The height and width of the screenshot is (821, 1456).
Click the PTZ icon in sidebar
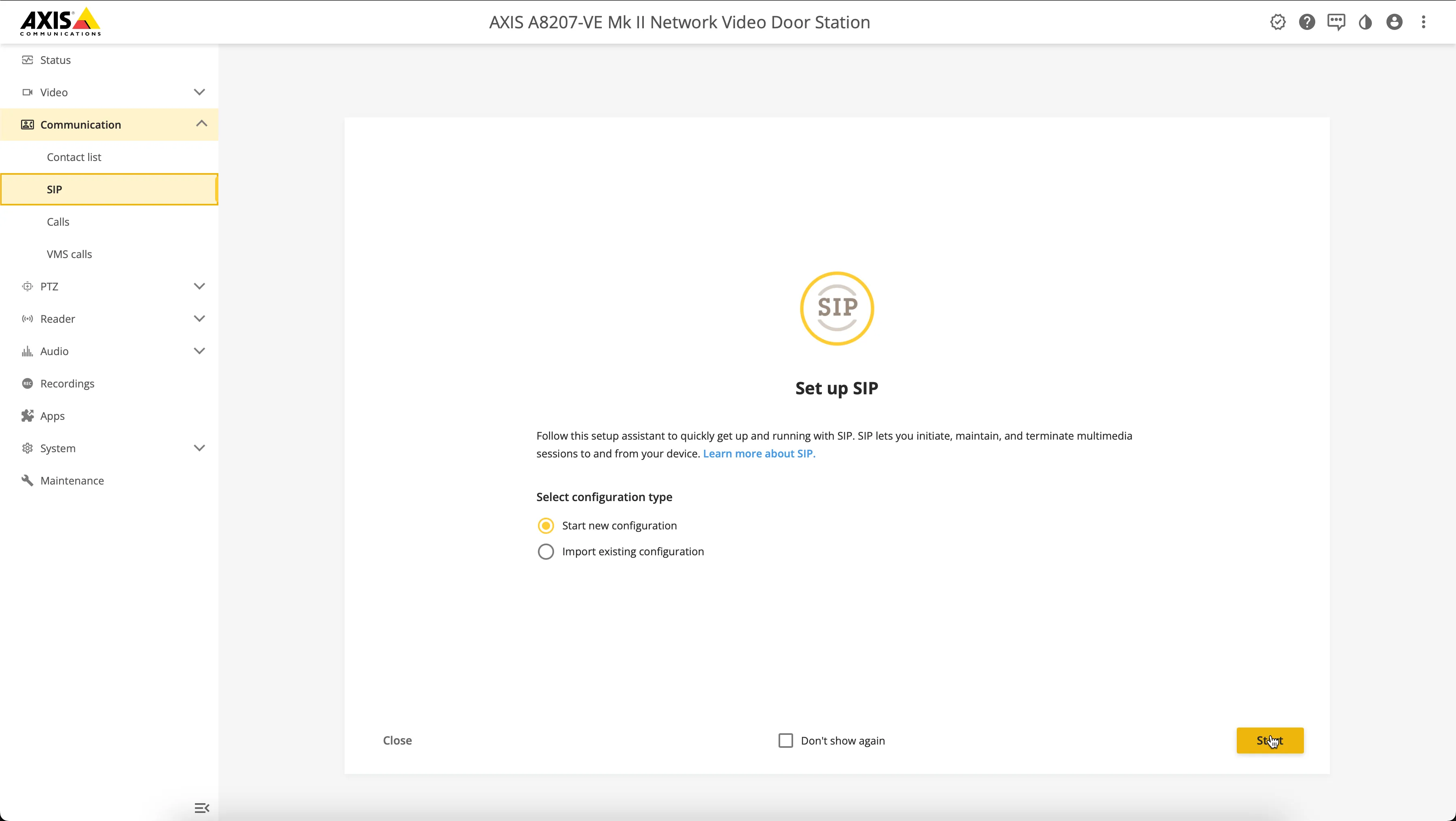coord(27,286)
